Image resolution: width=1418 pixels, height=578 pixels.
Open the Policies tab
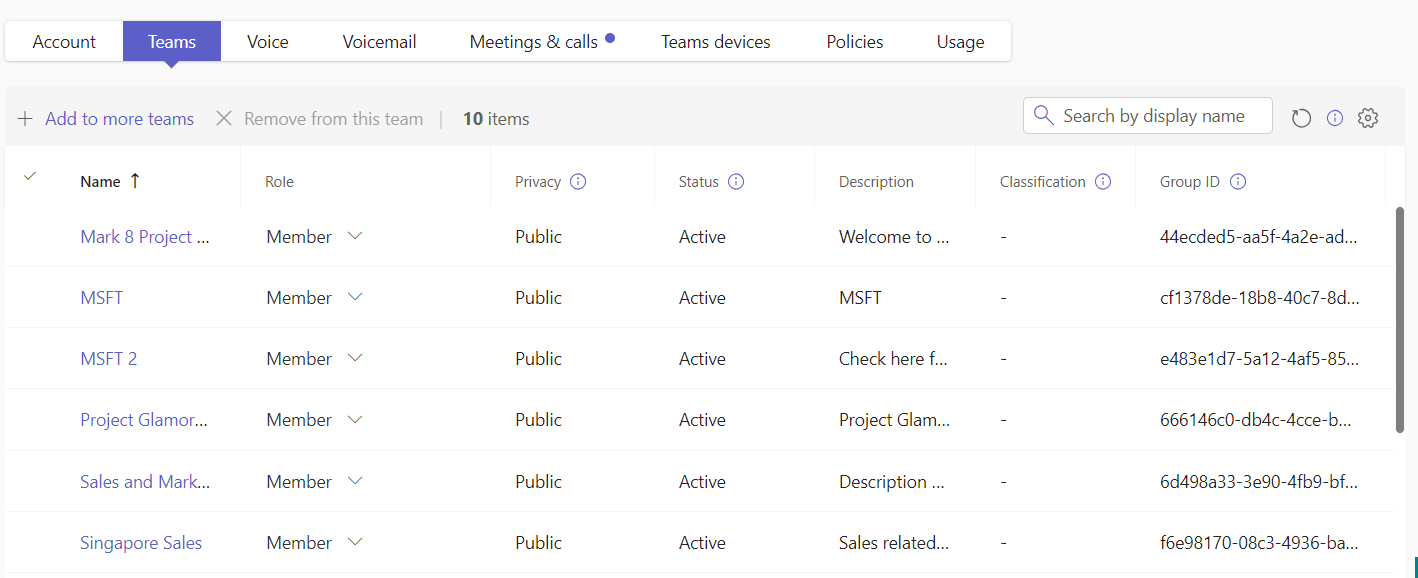854,41
